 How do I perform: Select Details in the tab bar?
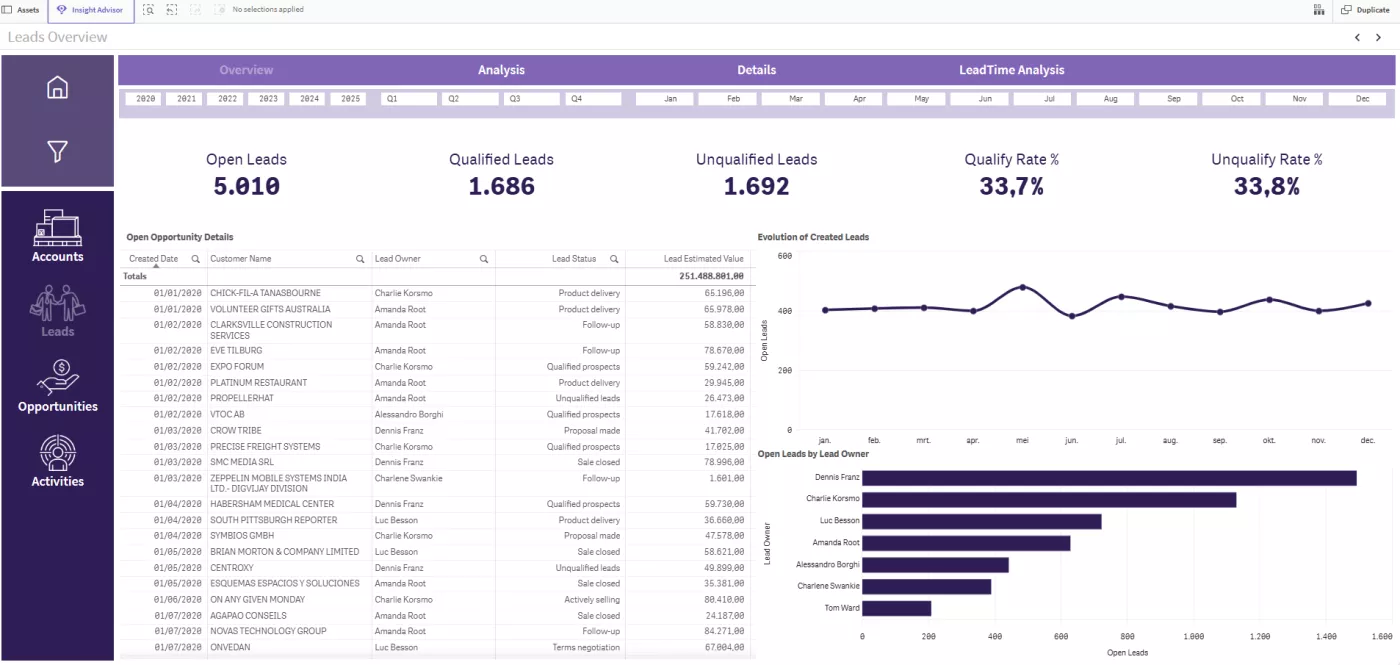click(757, 70)
